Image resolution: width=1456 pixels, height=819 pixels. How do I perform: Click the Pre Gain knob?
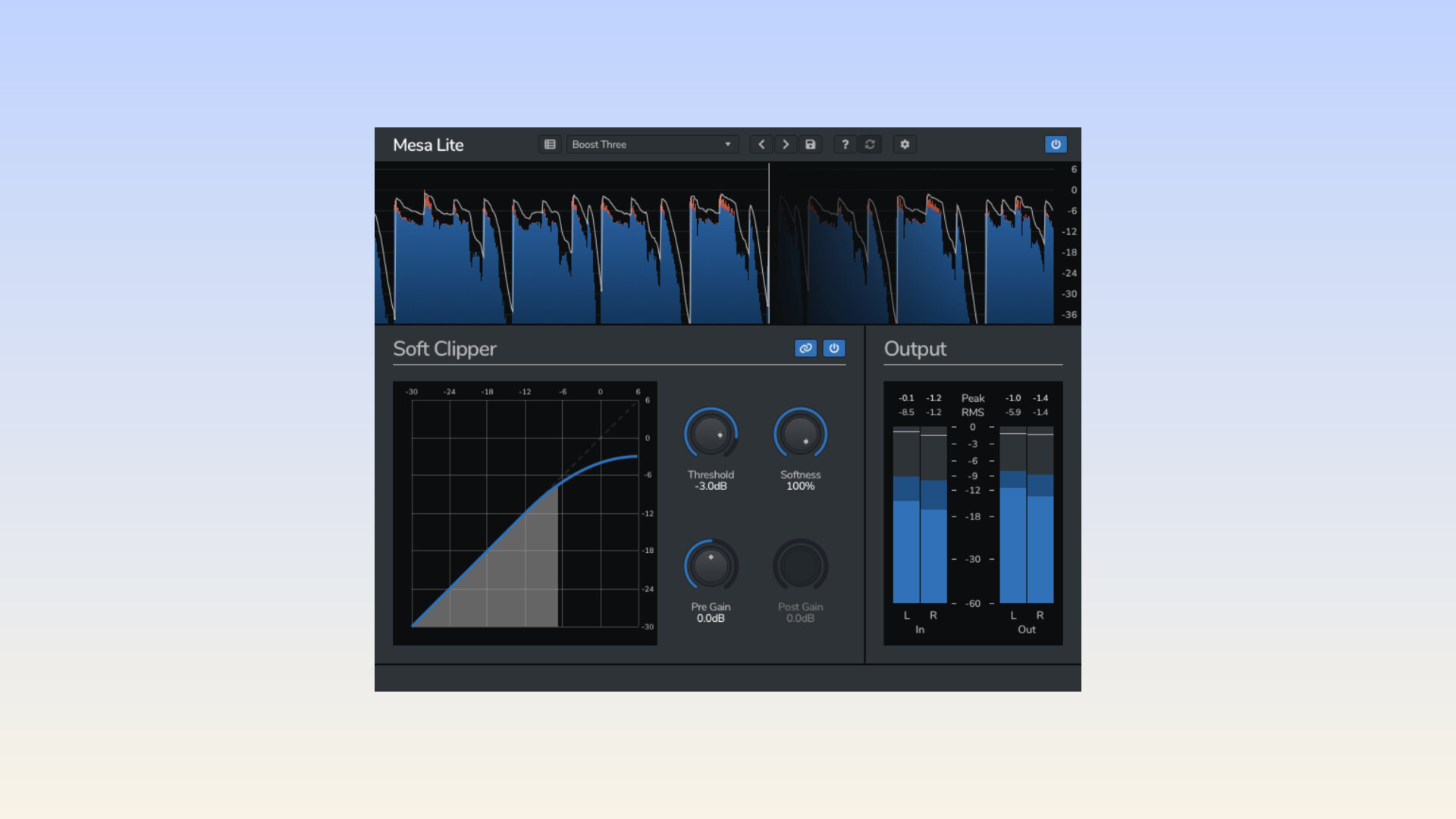[711, 566]
